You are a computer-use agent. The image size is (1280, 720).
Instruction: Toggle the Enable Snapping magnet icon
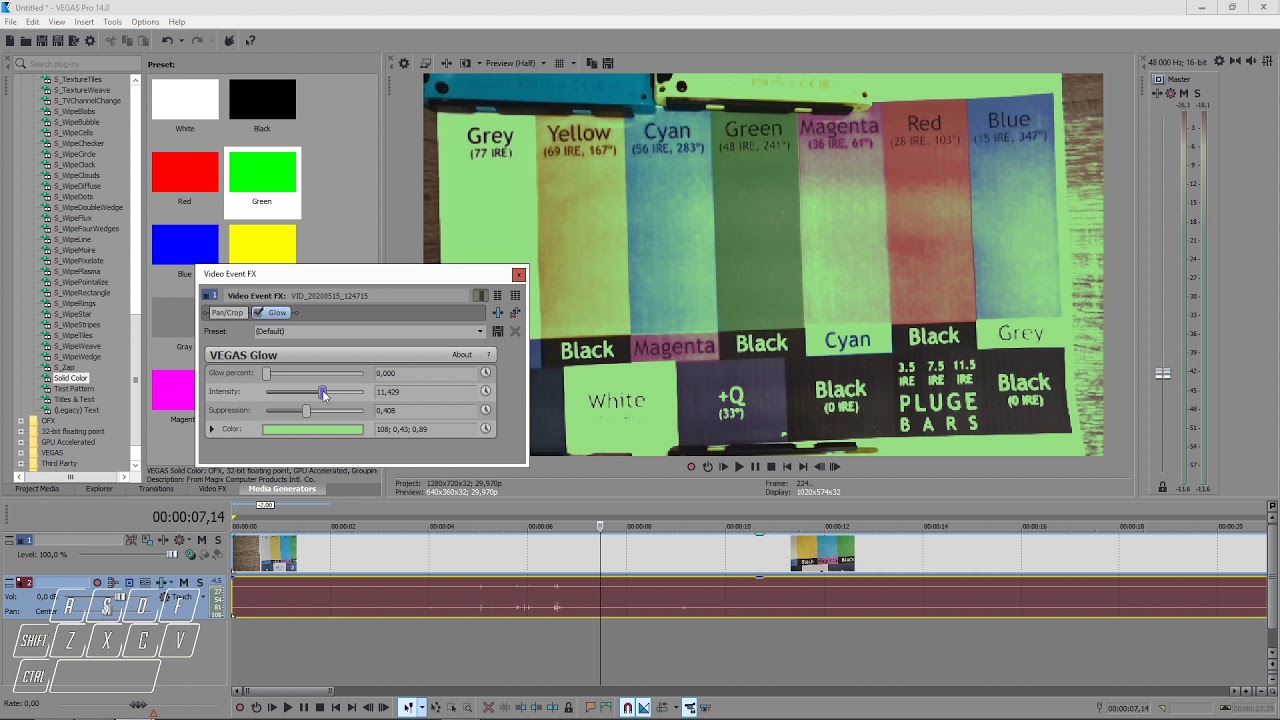coord(627,708)
